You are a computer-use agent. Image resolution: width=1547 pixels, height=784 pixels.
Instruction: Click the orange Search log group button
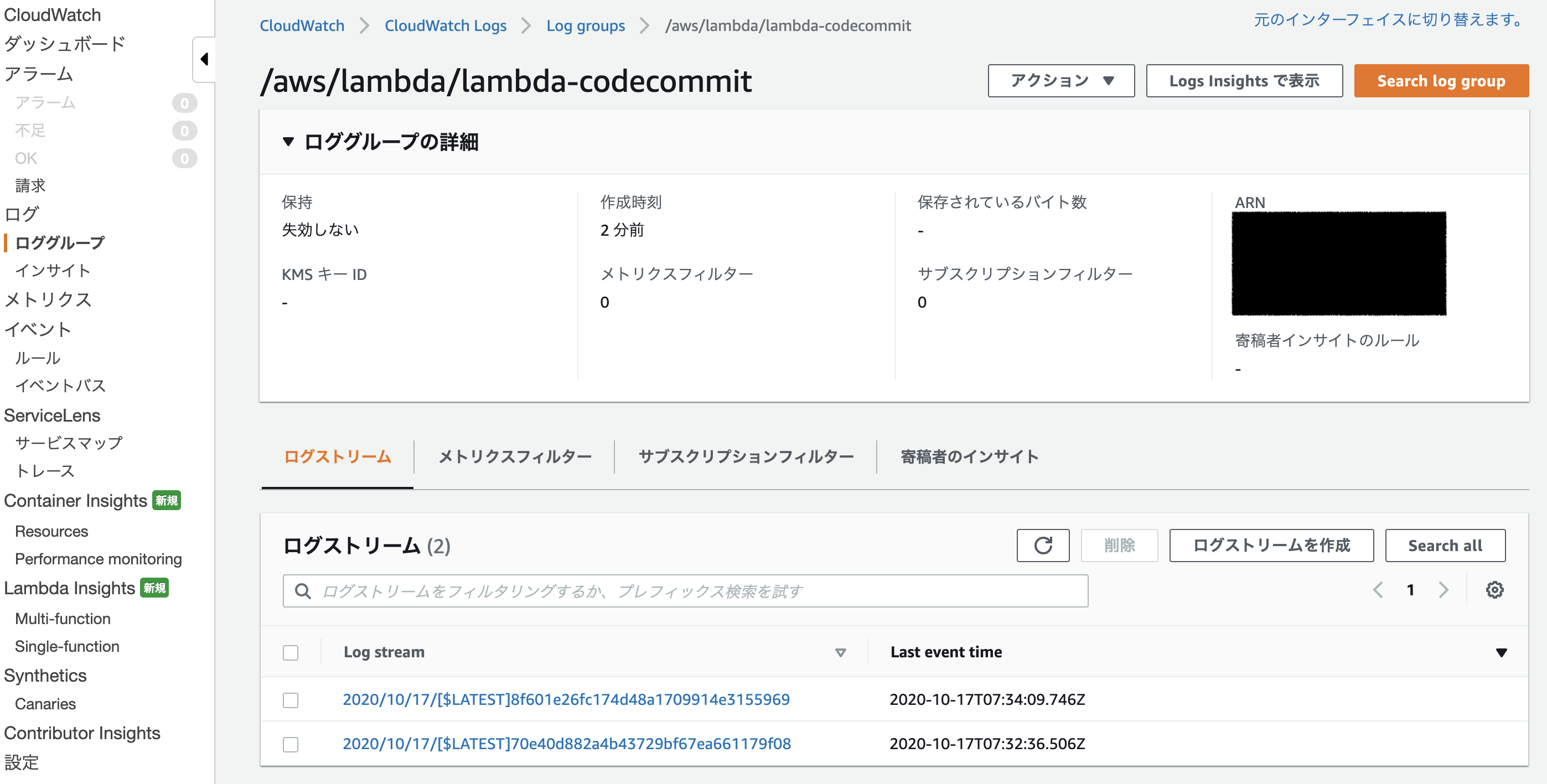pyautogui.click(x=1441, y=81)
